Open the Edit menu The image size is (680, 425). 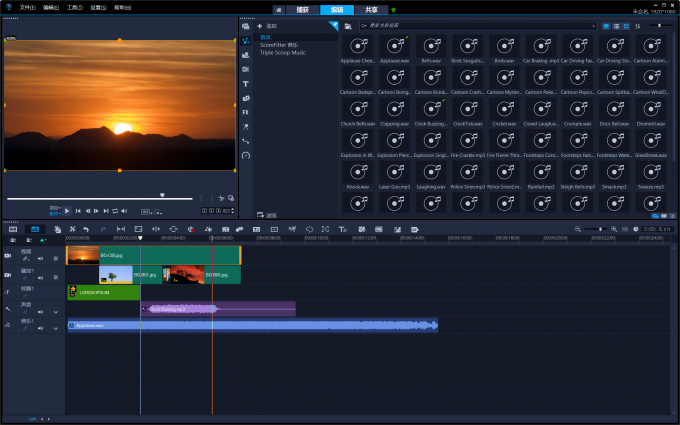[x=51, y=8]
